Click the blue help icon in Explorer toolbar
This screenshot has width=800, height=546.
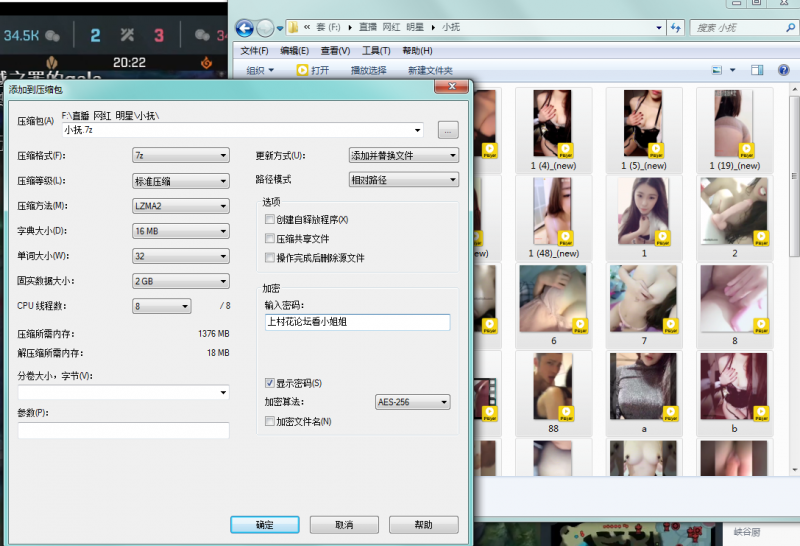(783, 70)
